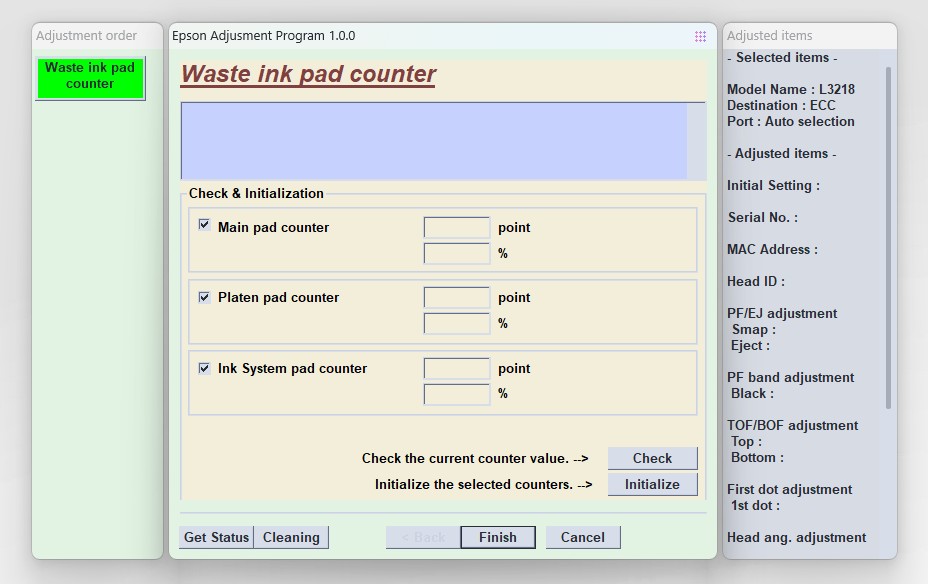Image resolution: width=928 pixels, height=584 pixels.
Task: Click the Main pad counter percent field
Action: pyautogui.click(x=457, y=253)
